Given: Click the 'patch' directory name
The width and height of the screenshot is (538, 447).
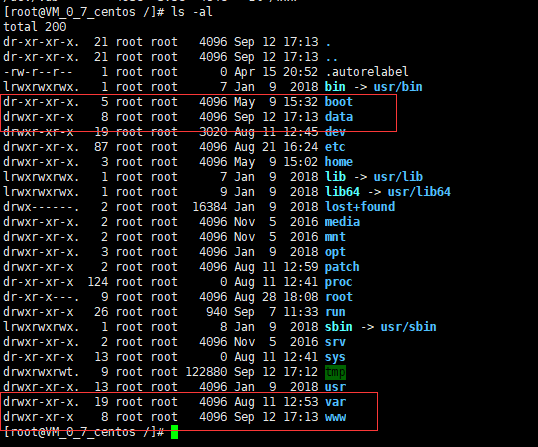Looking at the screenshot, I should [x=342, y=267].
